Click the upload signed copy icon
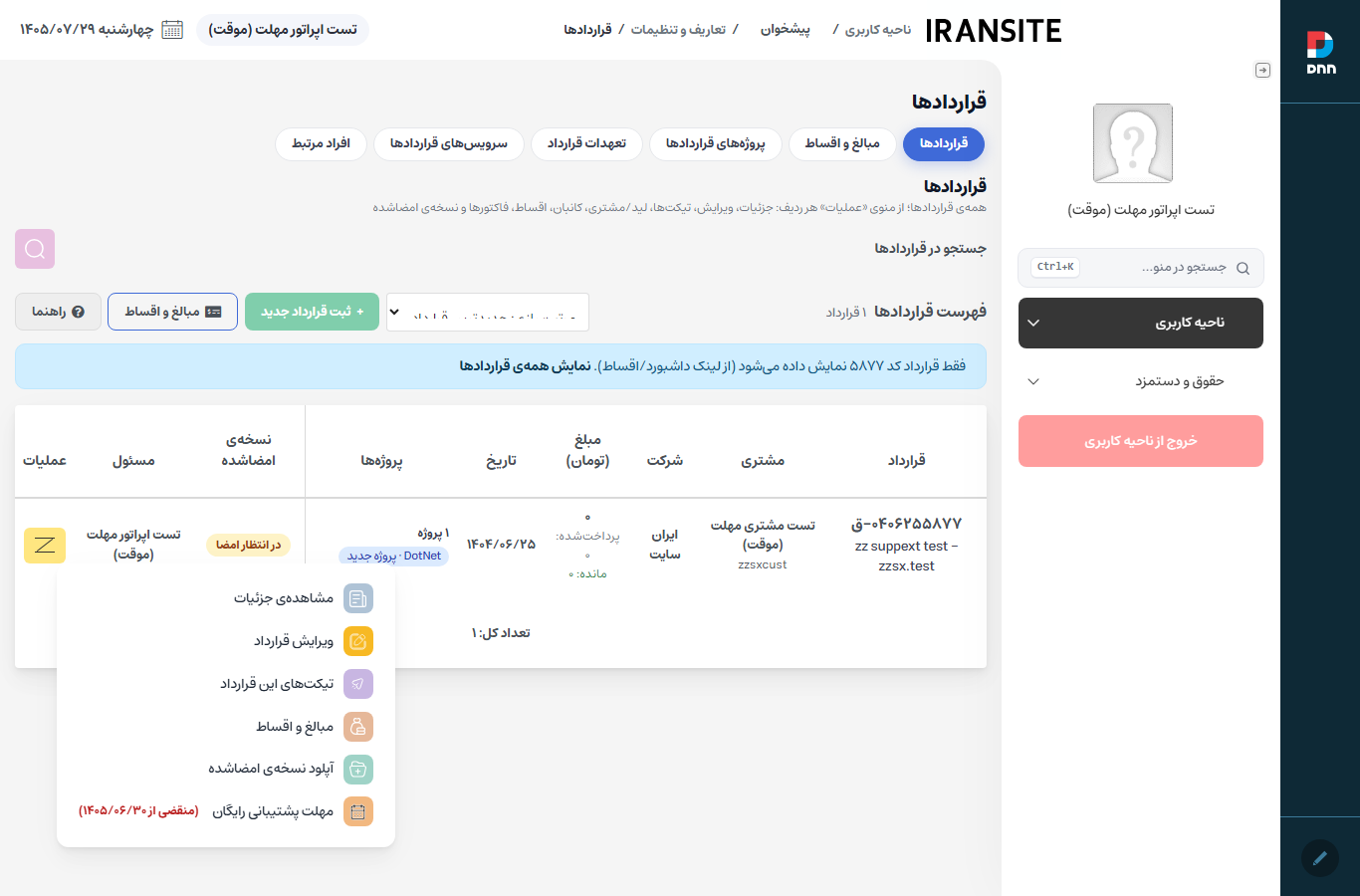This screenshot has height=896, width=1360. click(x=358, y=770)
